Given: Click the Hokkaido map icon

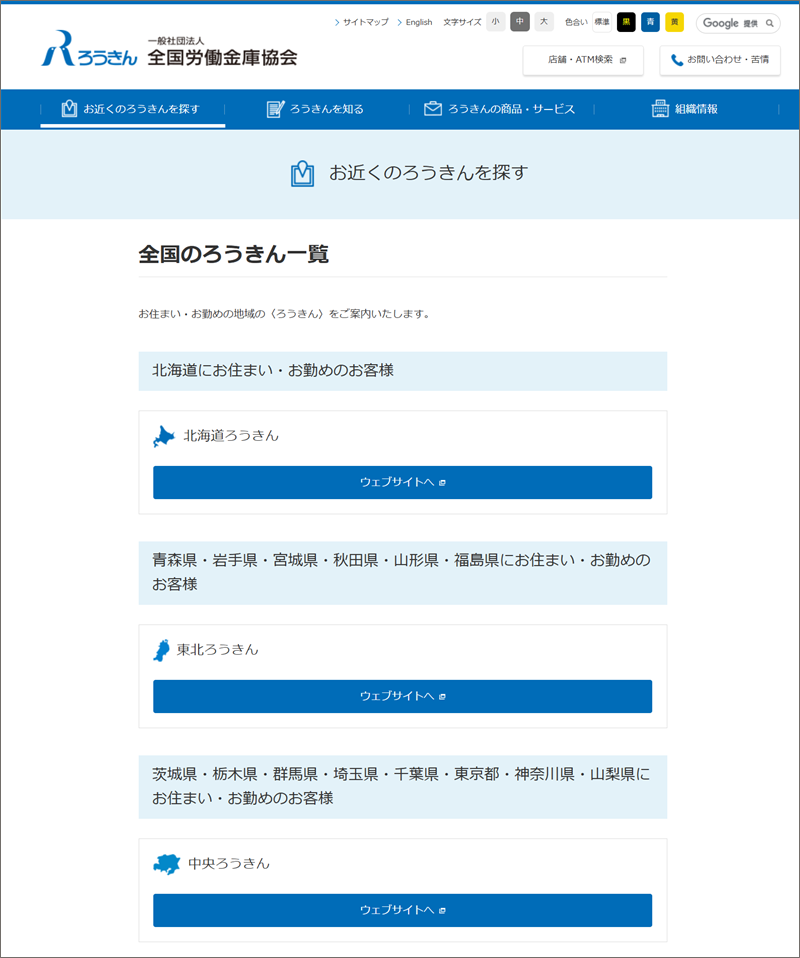Looking at the screenshot, I should click(164, 436).
